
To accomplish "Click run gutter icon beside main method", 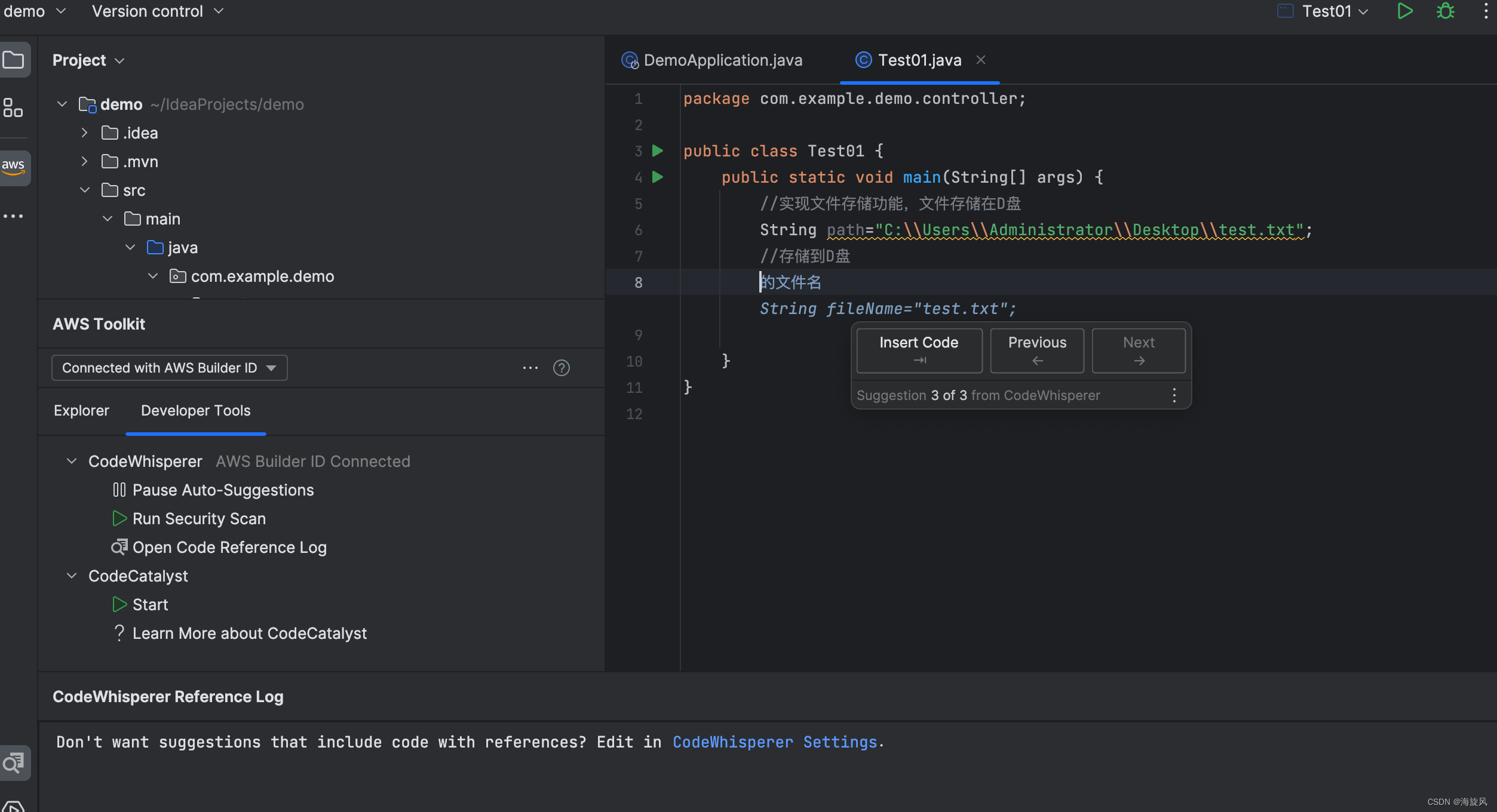I will tap(658, 177).
